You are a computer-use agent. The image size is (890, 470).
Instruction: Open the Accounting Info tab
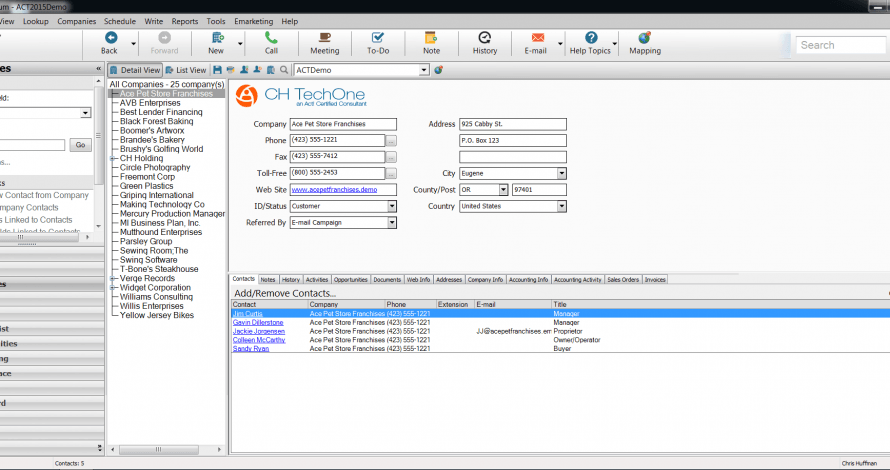(528, 279)
